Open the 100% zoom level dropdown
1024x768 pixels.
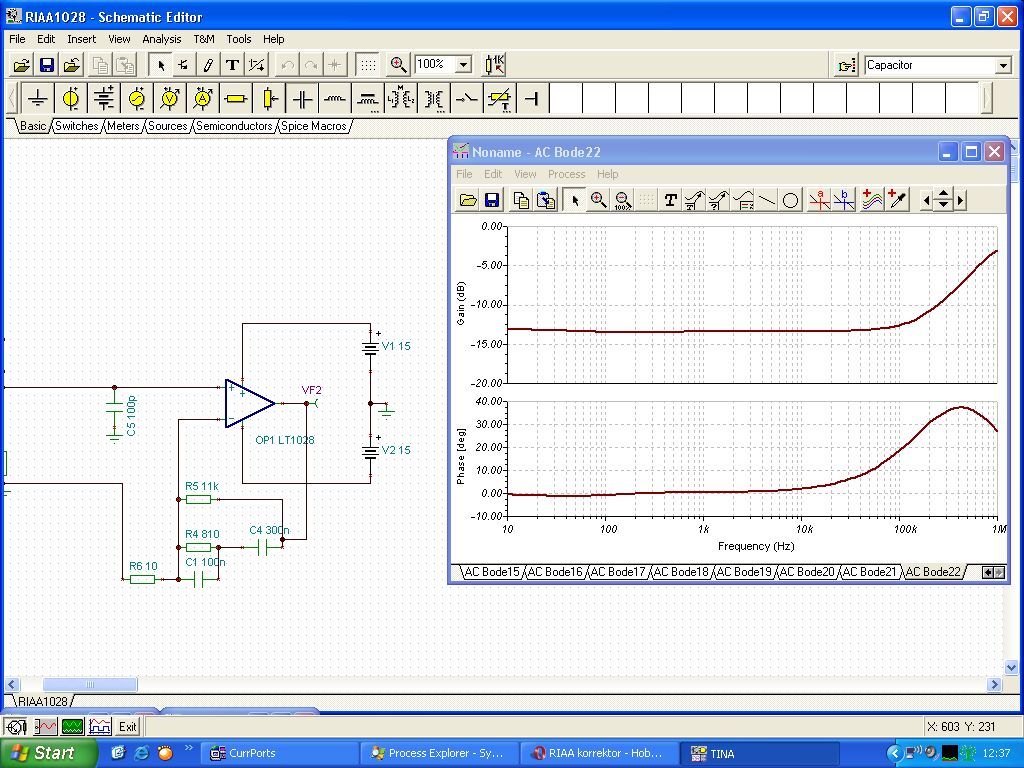(463, 65)
